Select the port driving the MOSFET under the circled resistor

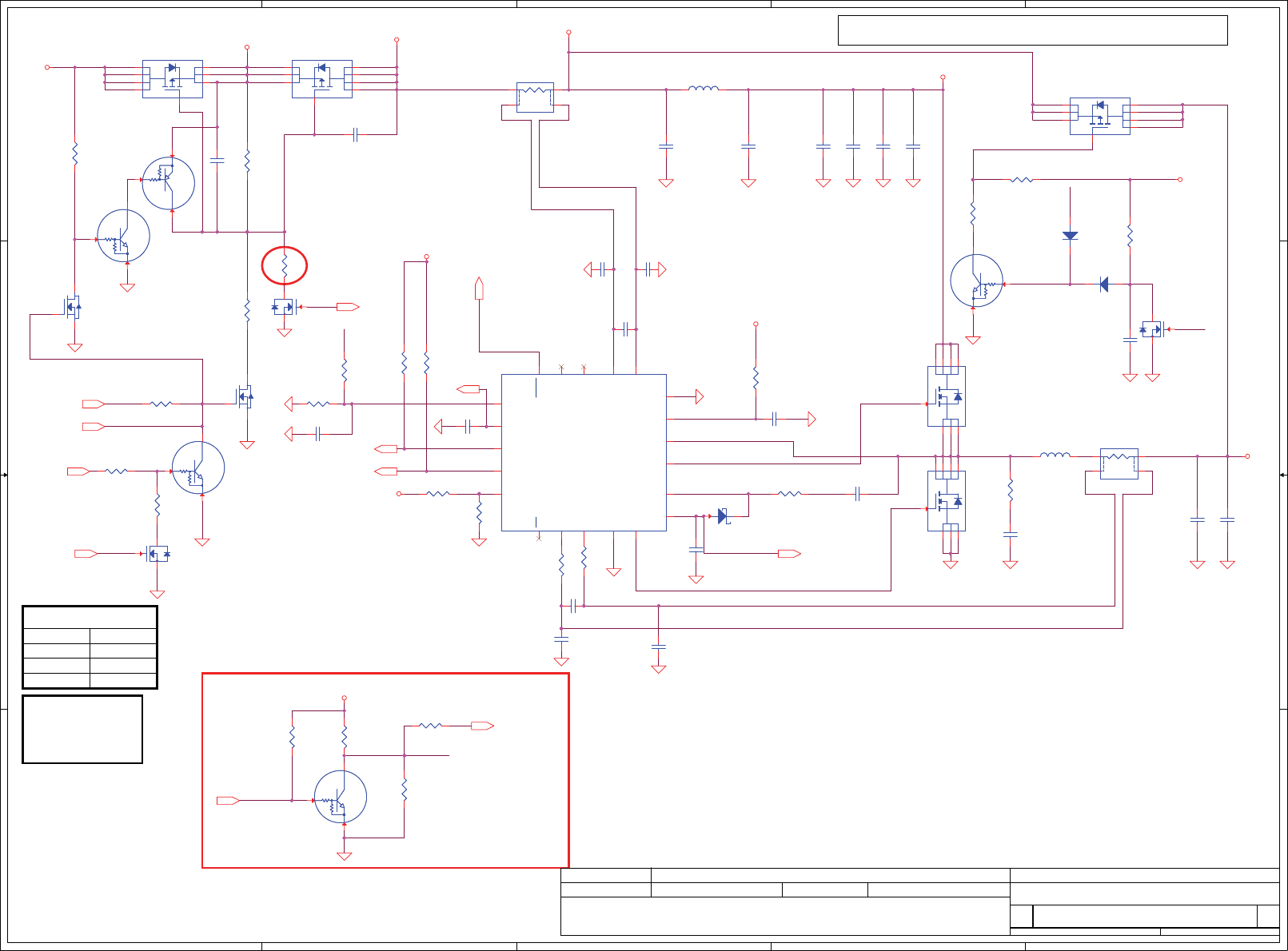[348, 307]
